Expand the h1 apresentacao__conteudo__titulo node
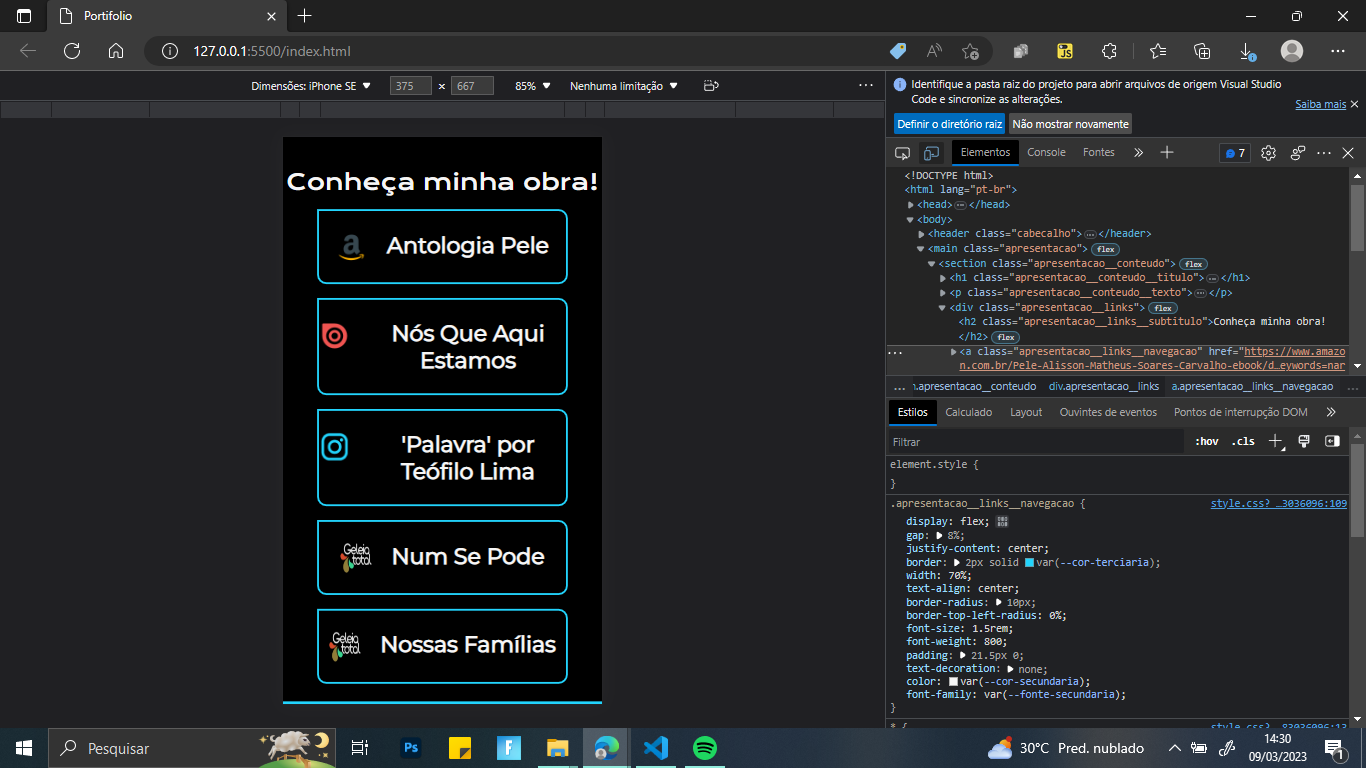Image resolution: width=1366 pixels, height=768 pixels. pos(943,278)
